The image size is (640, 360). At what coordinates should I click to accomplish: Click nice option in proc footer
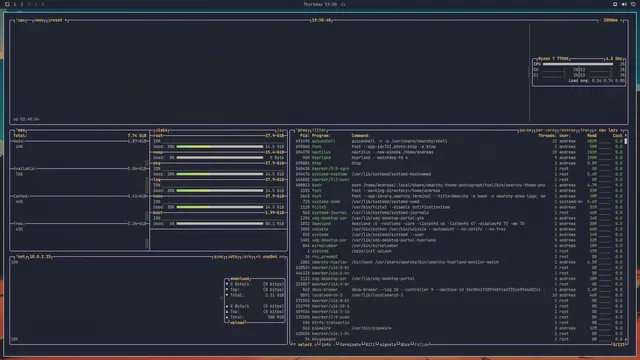pos(405,345)
